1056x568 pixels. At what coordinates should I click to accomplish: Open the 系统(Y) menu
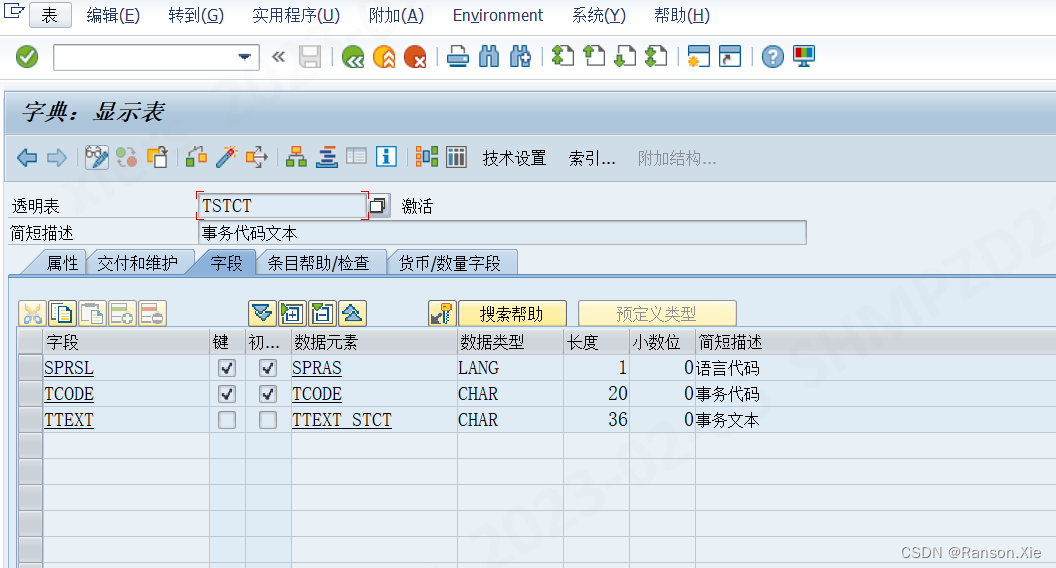(599, 15)
